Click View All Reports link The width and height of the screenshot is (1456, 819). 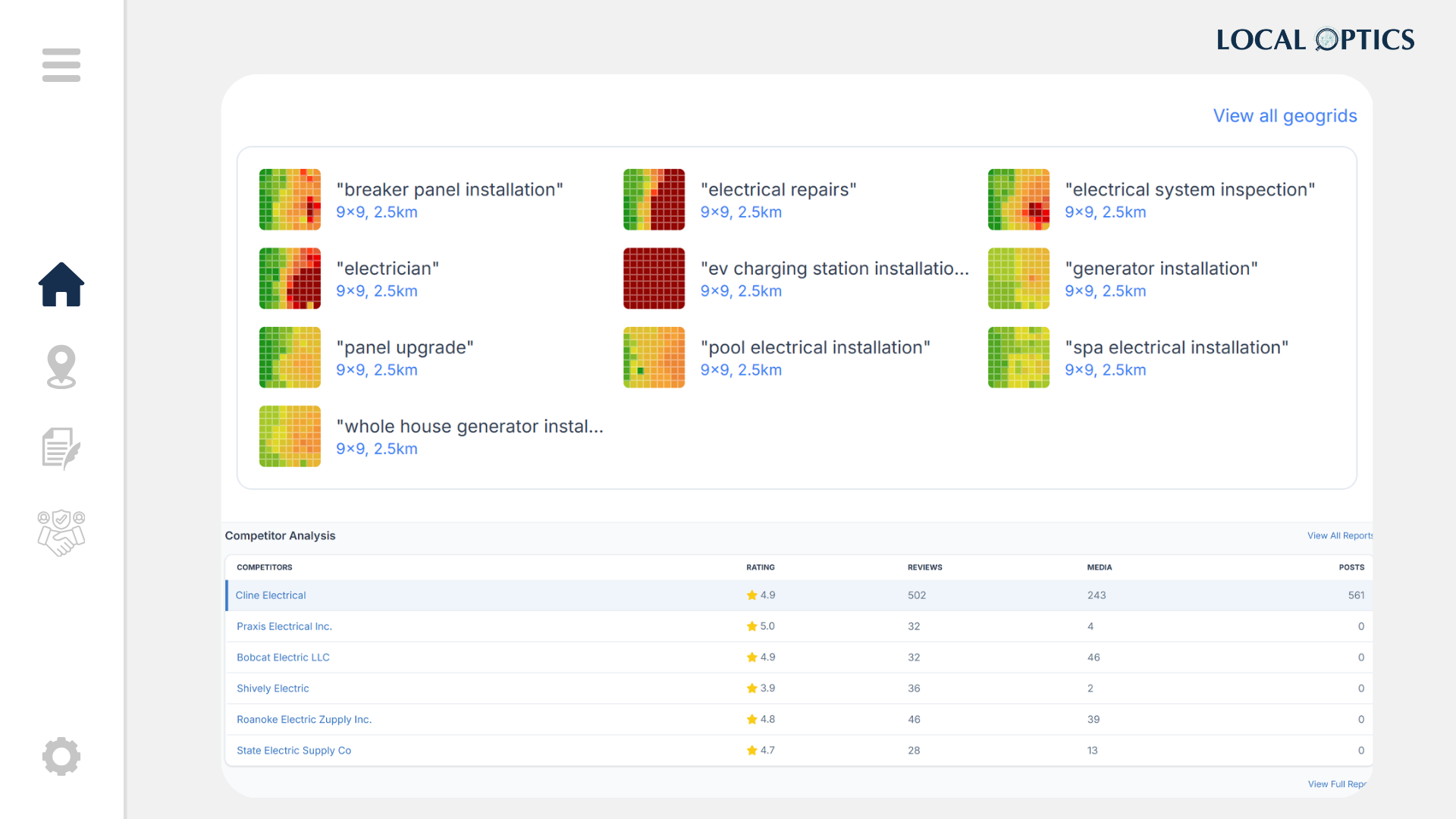point(1339,535)
